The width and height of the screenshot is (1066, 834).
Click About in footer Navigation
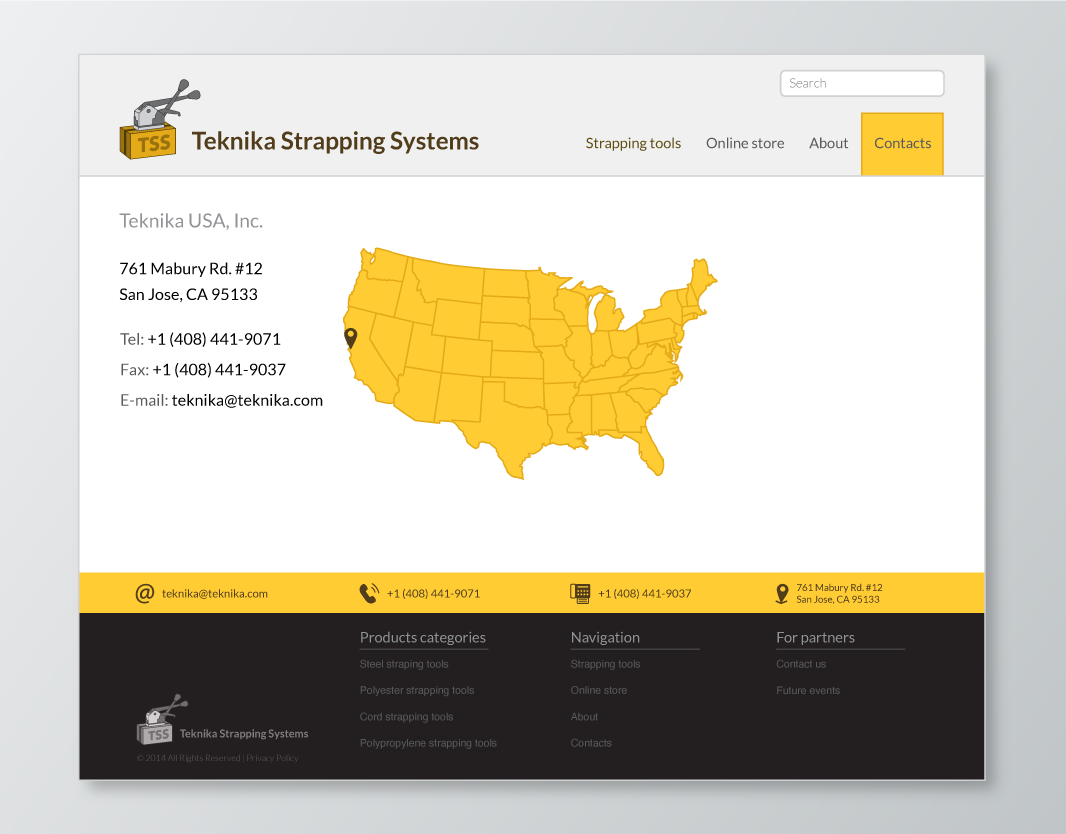584,717
